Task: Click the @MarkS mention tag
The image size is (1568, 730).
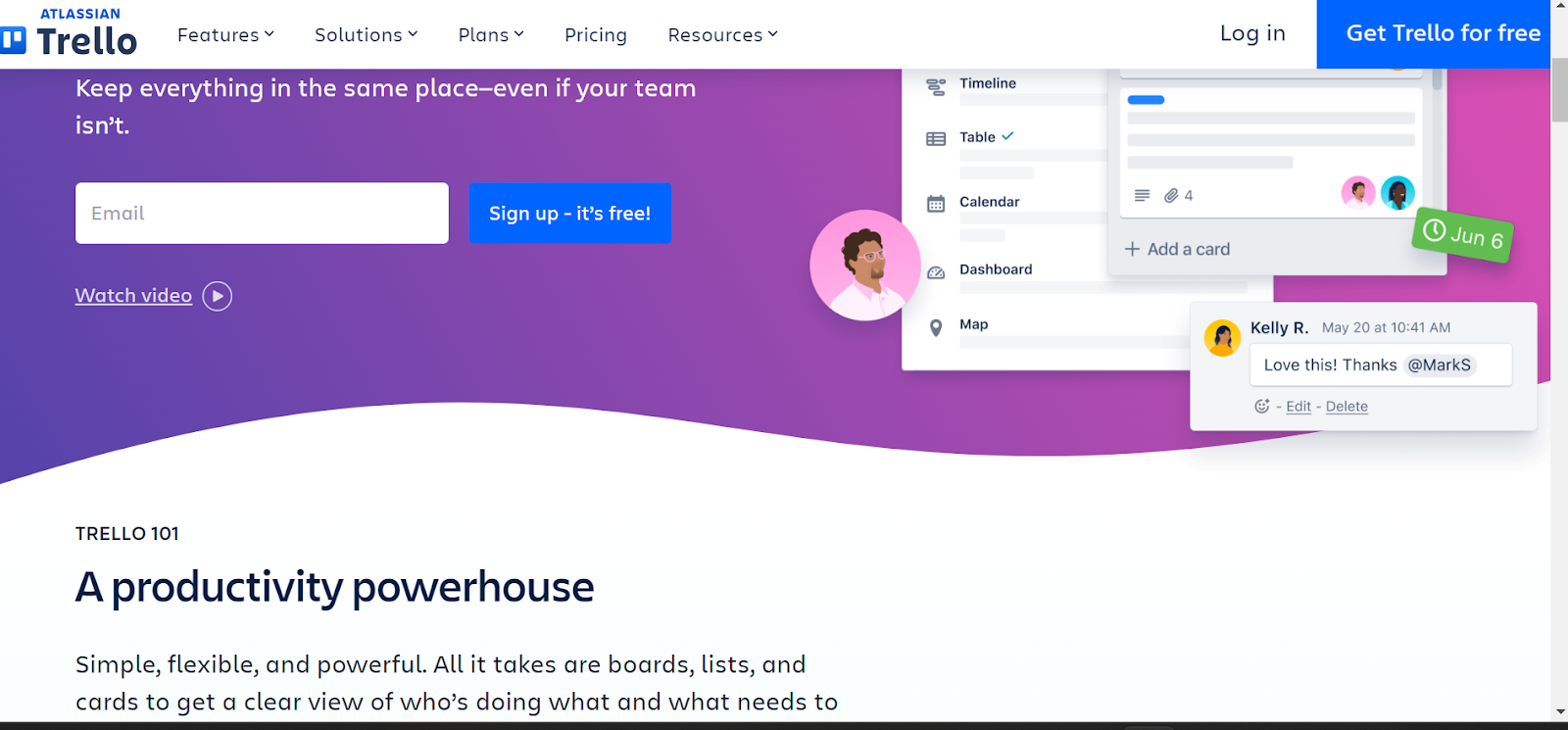Action: pyautogui.click(x=1440, y=365)
